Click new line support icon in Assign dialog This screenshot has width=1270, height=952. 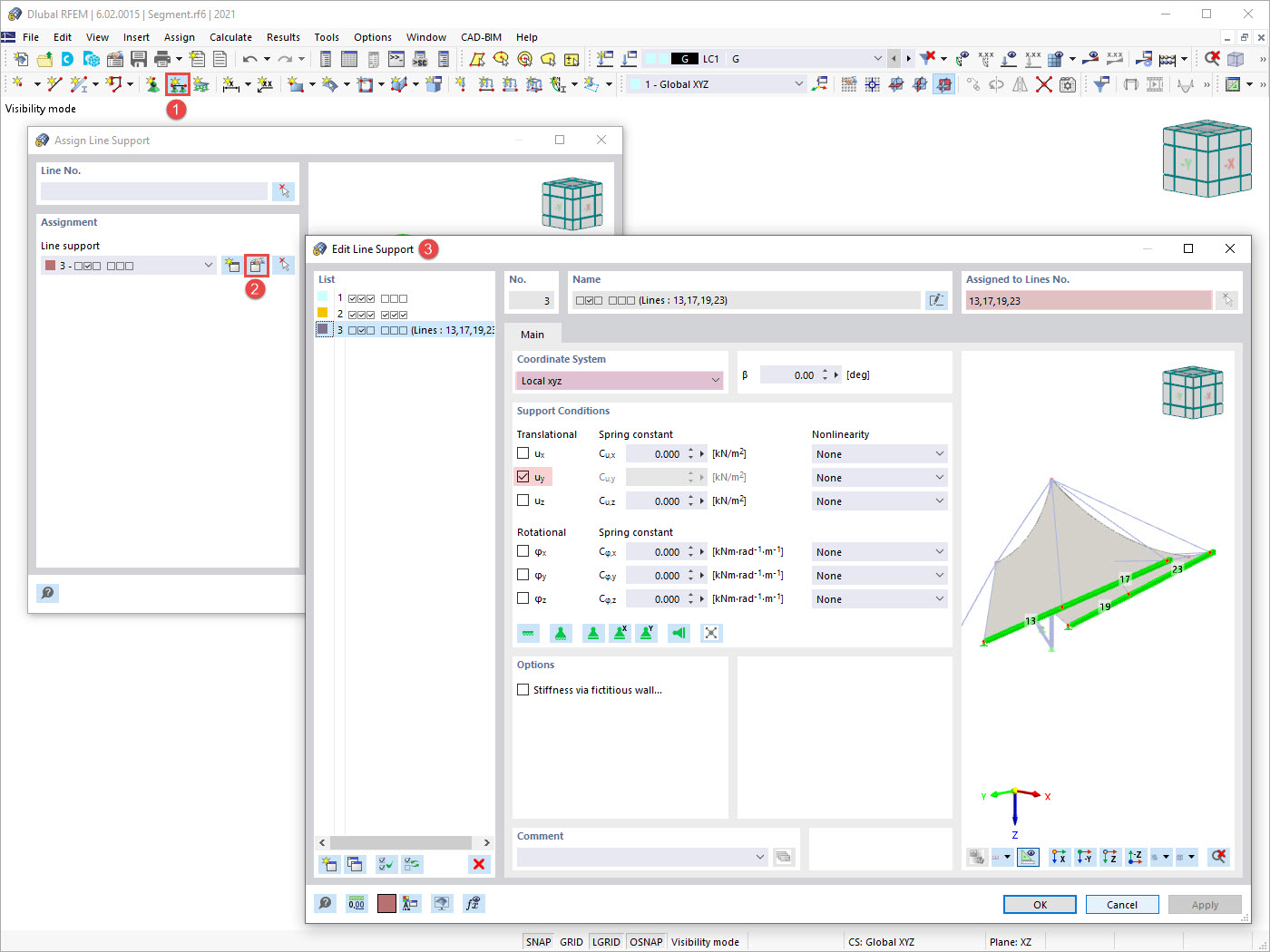click(x=232, y=265)
